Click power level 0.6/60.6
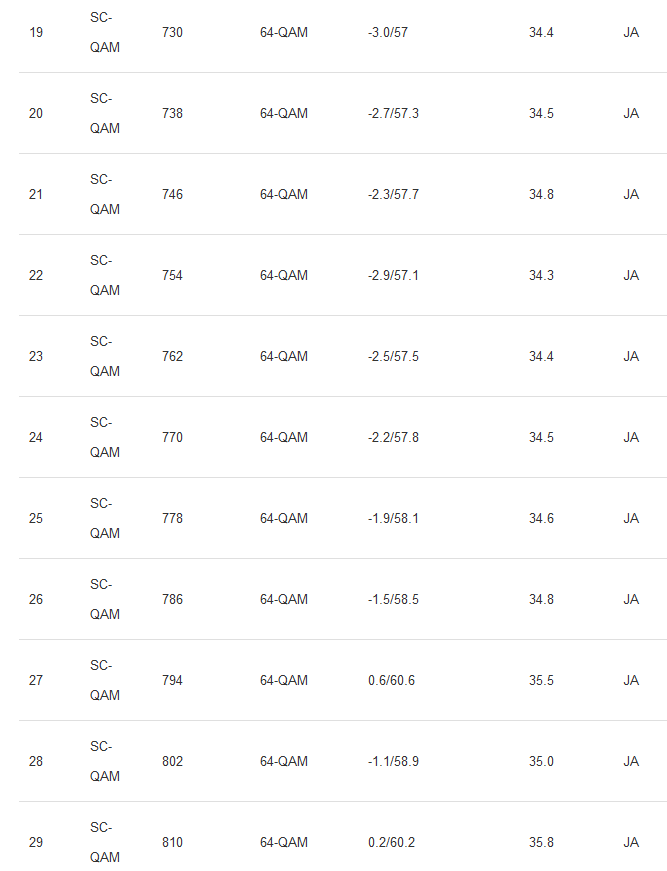The image size is (667, 871). coord(391,680)
